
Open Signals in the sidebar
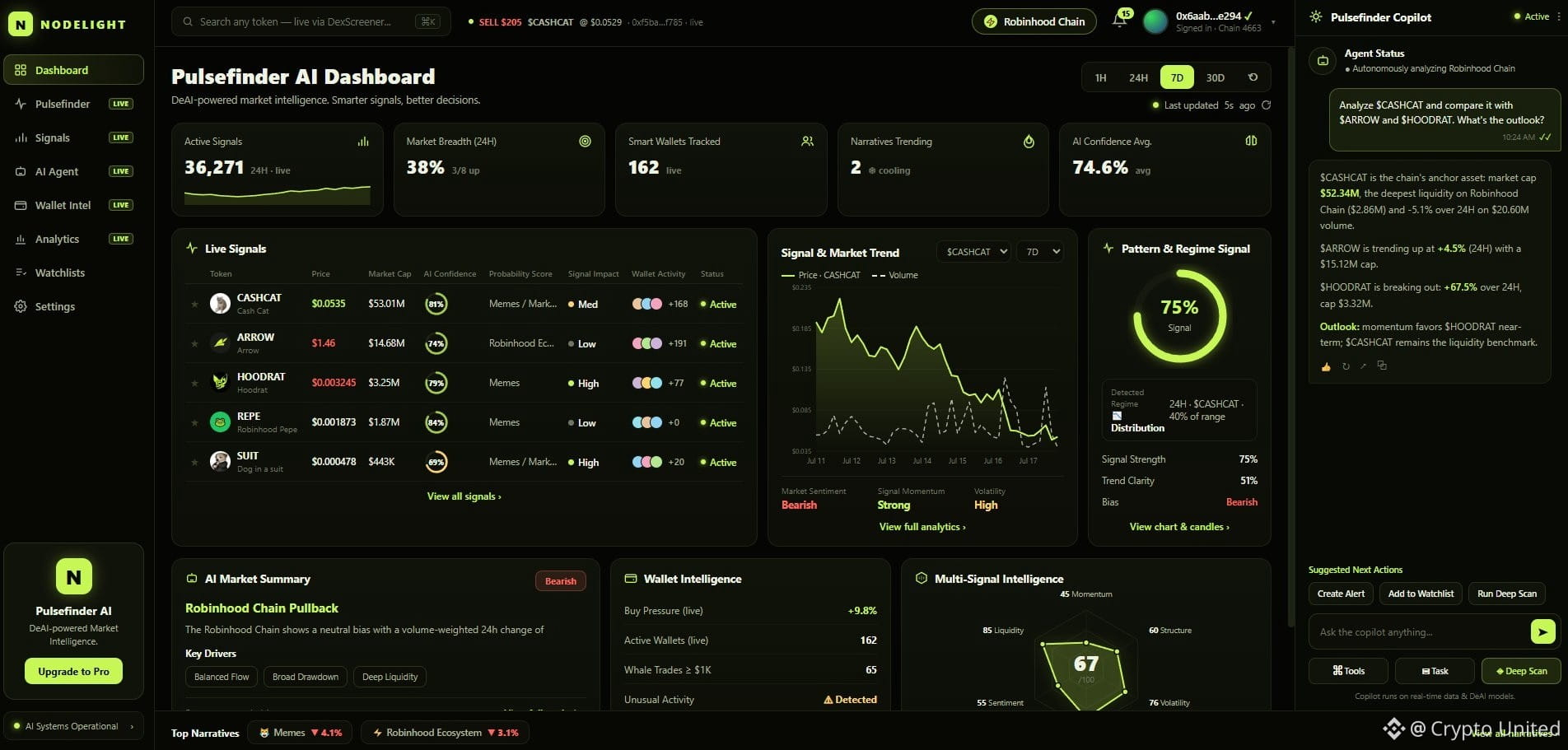click(73, 137)
